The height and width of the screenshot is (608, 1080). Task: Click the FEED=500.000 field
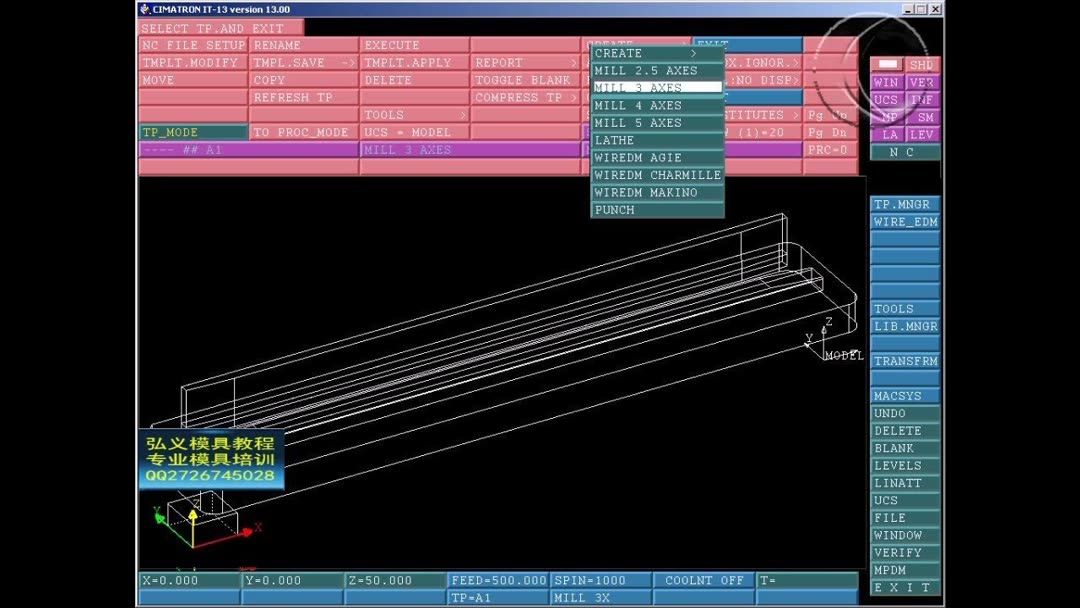[498, 580]
